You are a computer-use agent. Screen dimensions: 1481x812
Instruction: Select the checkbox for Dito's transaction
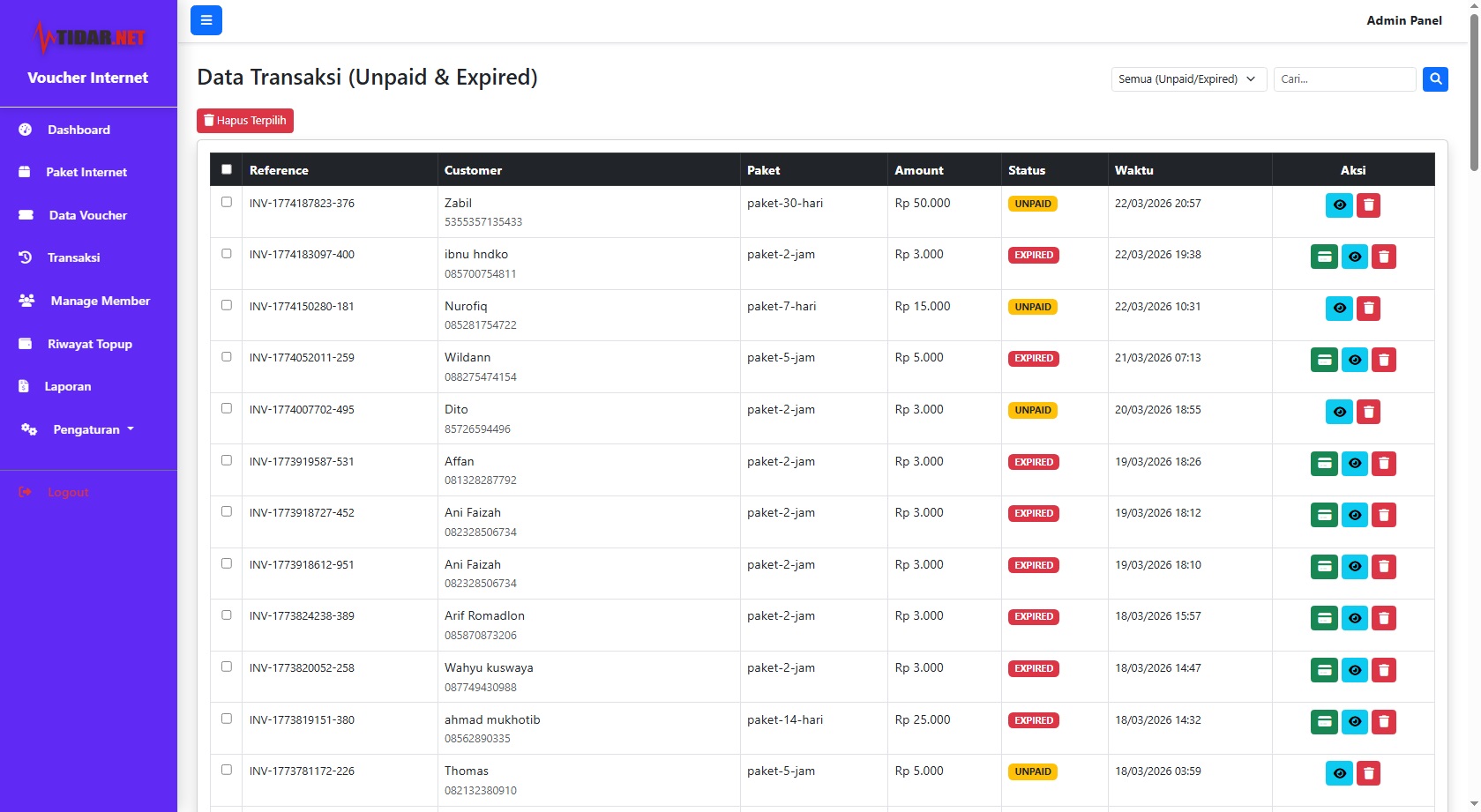tap(227, 408)
